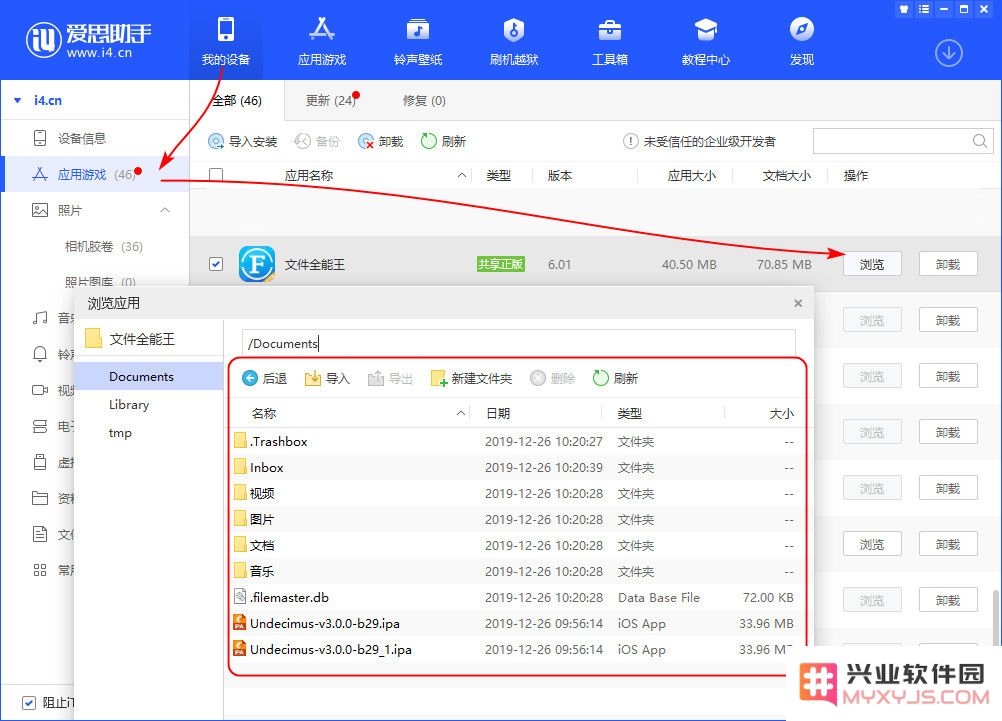
Task: Open the 应用游戏 top navigation icon
Action: pos(321,42)
